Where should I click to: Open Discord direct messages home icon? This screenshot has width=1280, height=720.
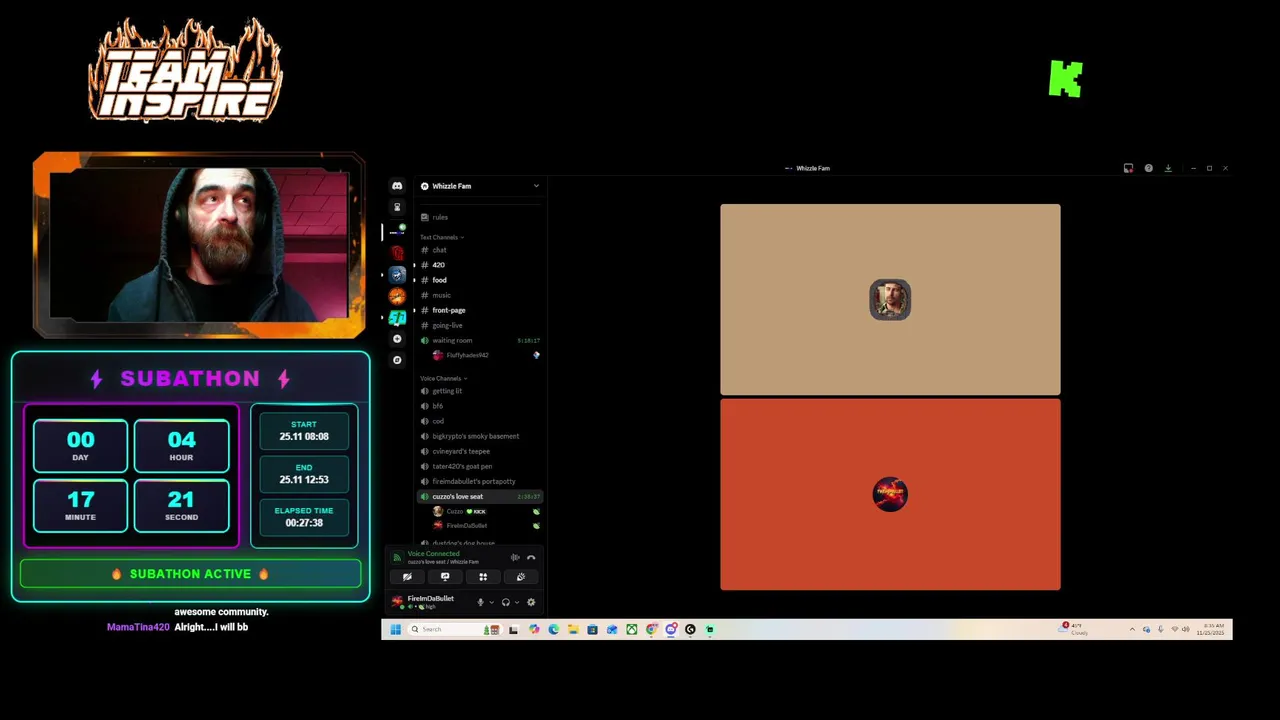[x=397, y=186]
